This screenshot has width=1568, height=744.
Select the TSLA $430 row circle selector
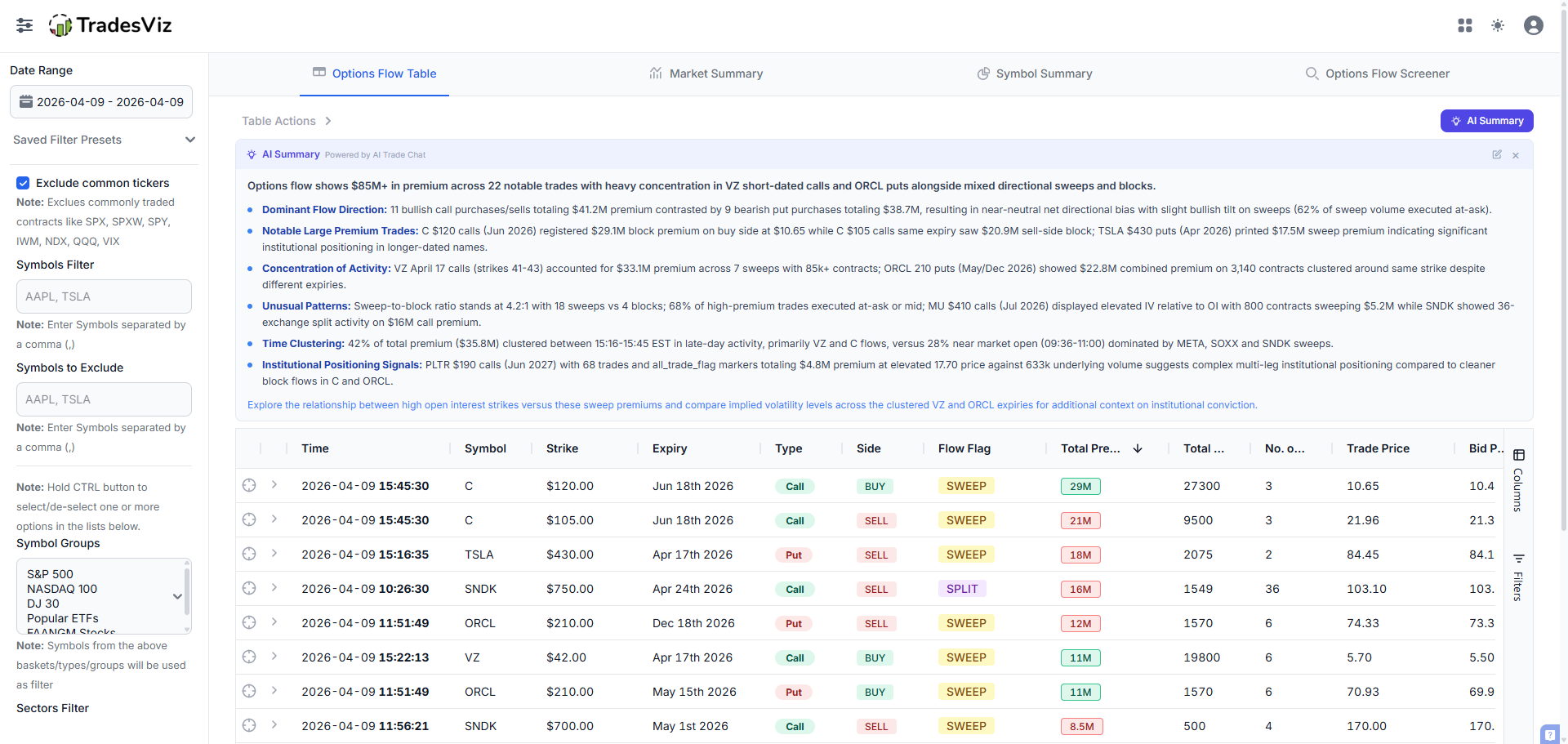pos(249,554)
